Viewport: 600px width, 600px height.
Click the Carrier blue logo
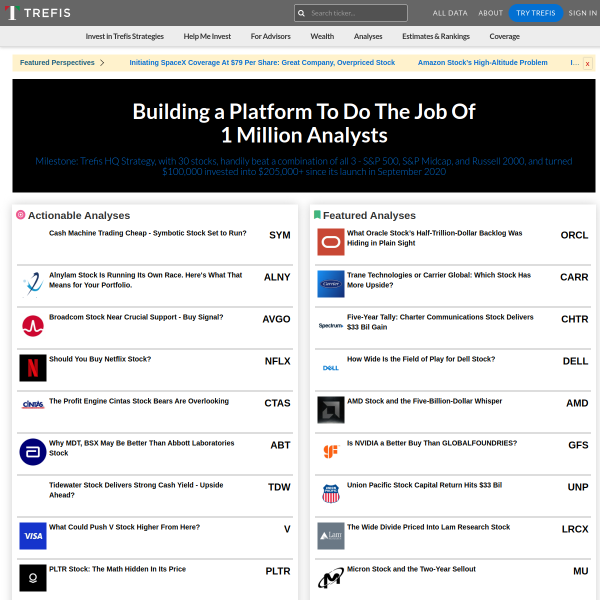[x=331, y=284]
